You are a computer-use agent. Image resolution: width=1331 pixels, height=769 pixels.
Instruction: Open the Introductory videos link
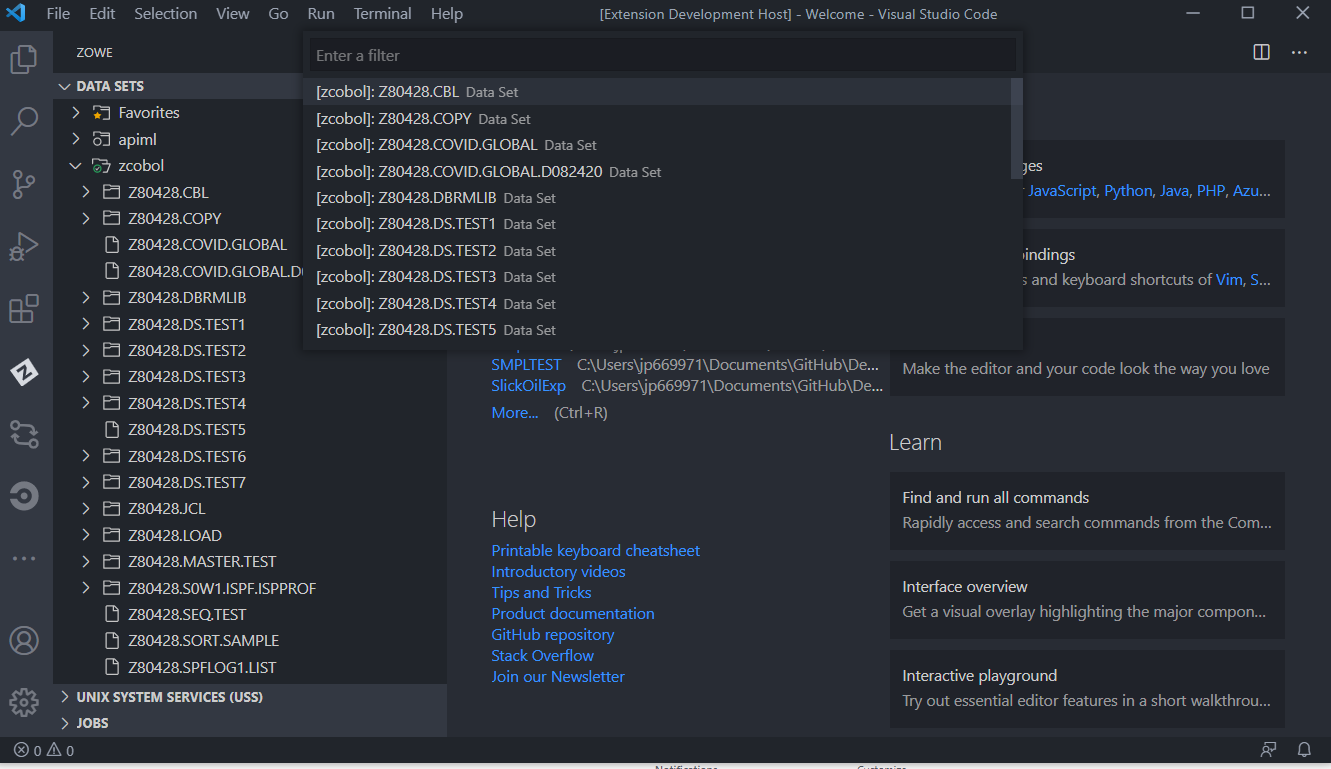pos(558,572)
